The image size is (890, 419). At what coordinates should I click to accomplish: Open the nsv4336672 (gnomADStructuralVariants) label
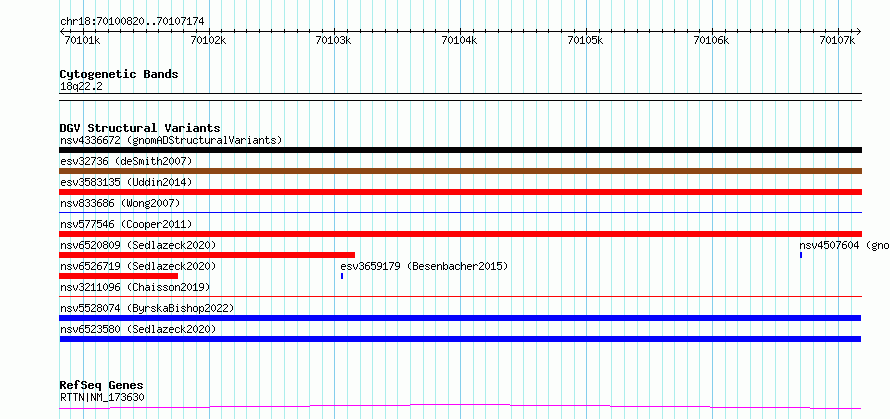click(171, 140)
